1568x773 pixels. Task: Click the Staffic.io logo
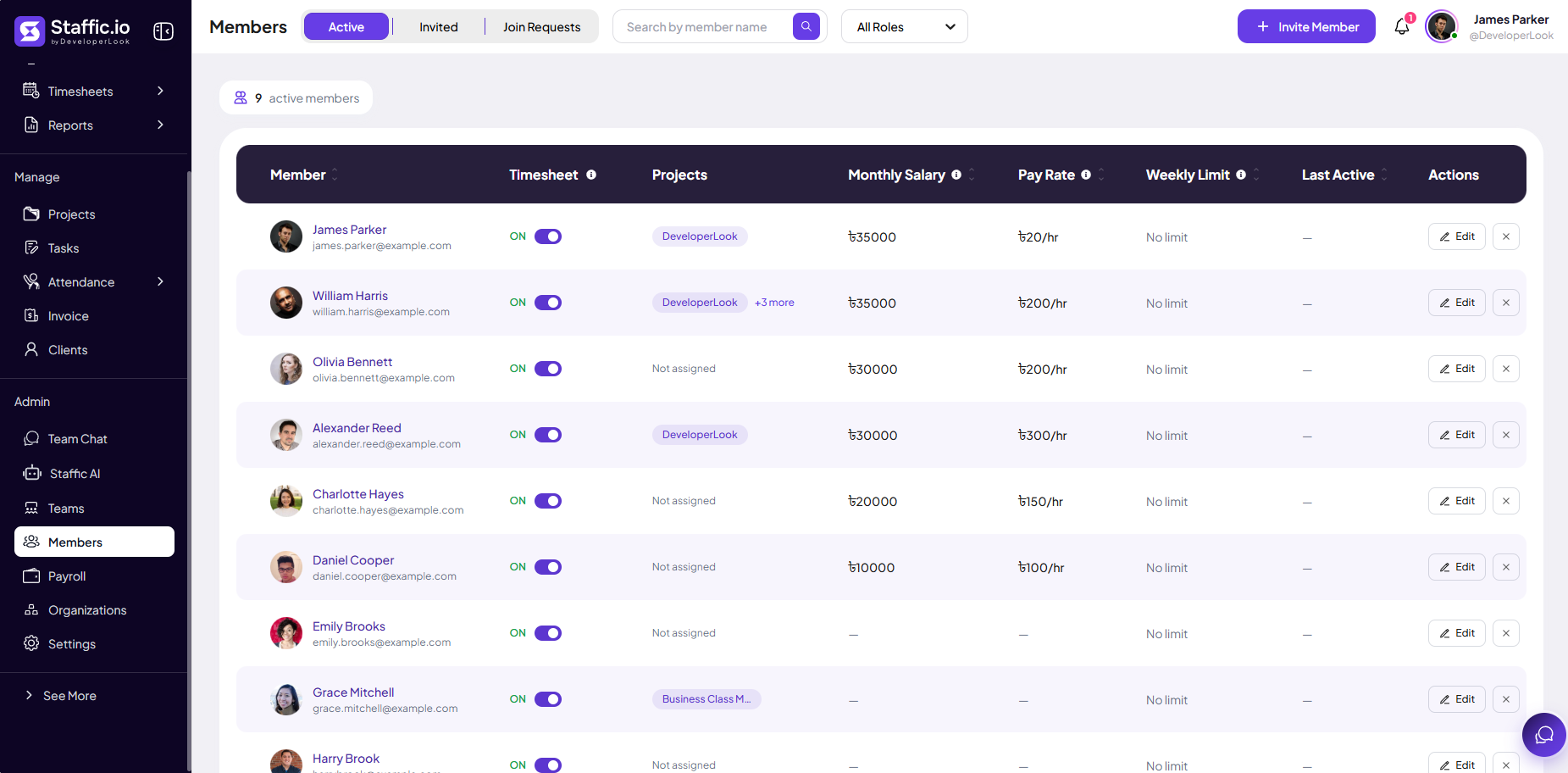pos(73,31)
